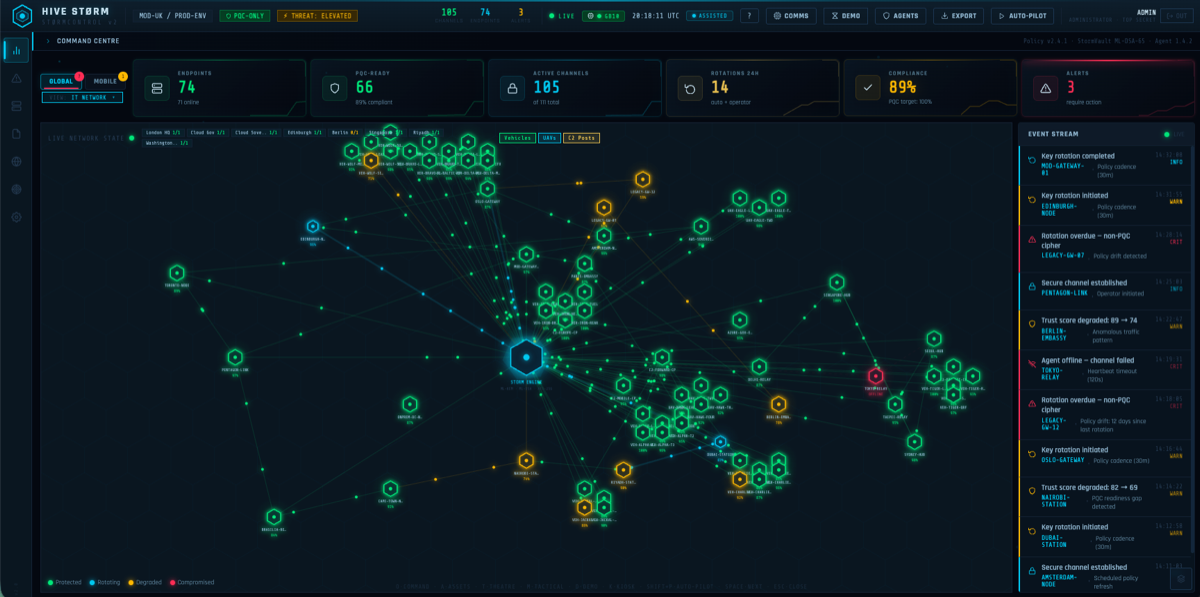Click the Active Channels lock icon
The height and width of the screenshot is (597, 1200).
(513, 89)
